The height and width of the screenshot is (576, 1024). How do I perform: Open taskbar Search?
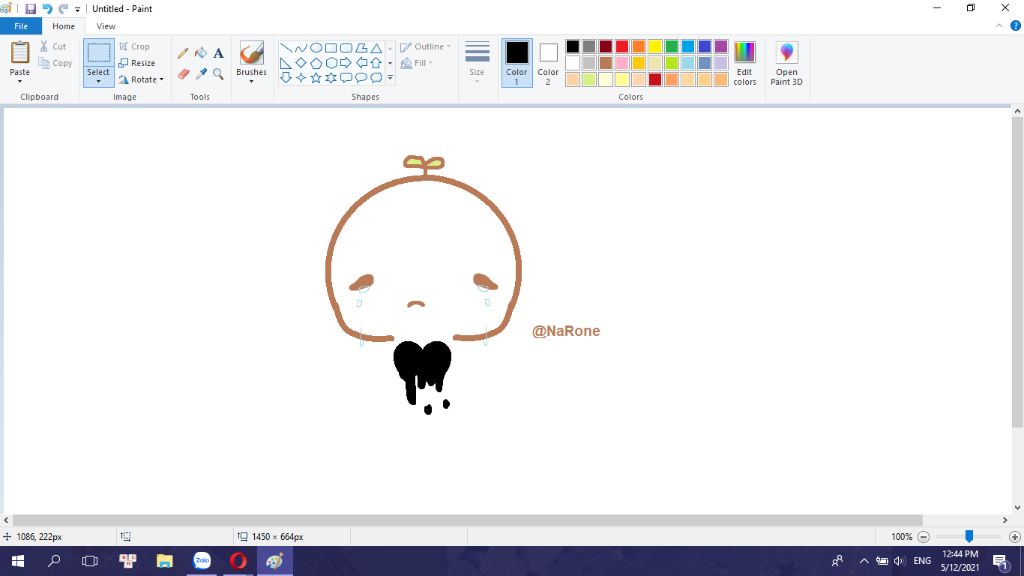[x=54, y=561]
